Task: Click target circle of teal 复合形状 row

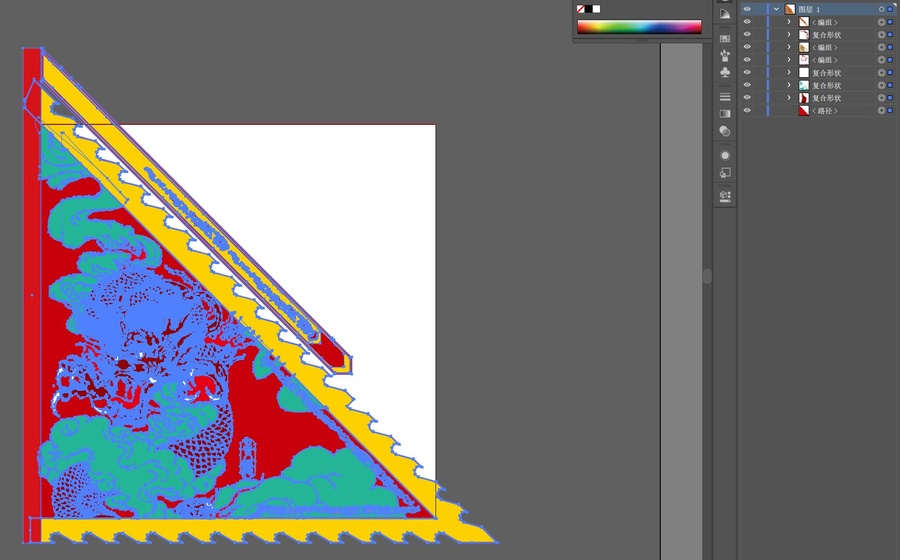Action: pyautogui.click(x=881, y=85)
